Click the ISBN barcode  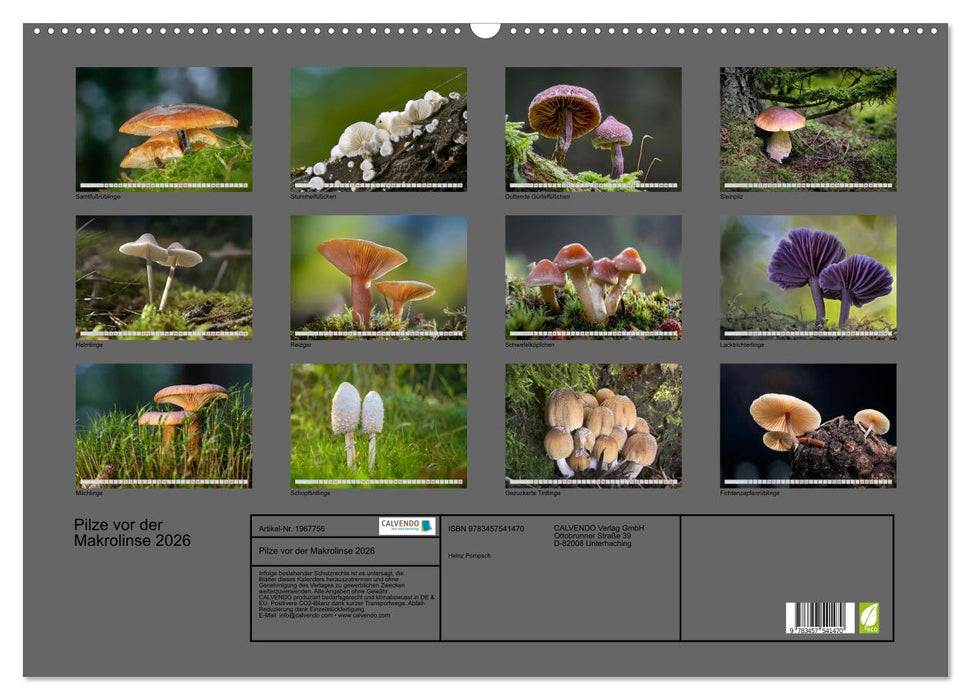(x=819, y=618)
